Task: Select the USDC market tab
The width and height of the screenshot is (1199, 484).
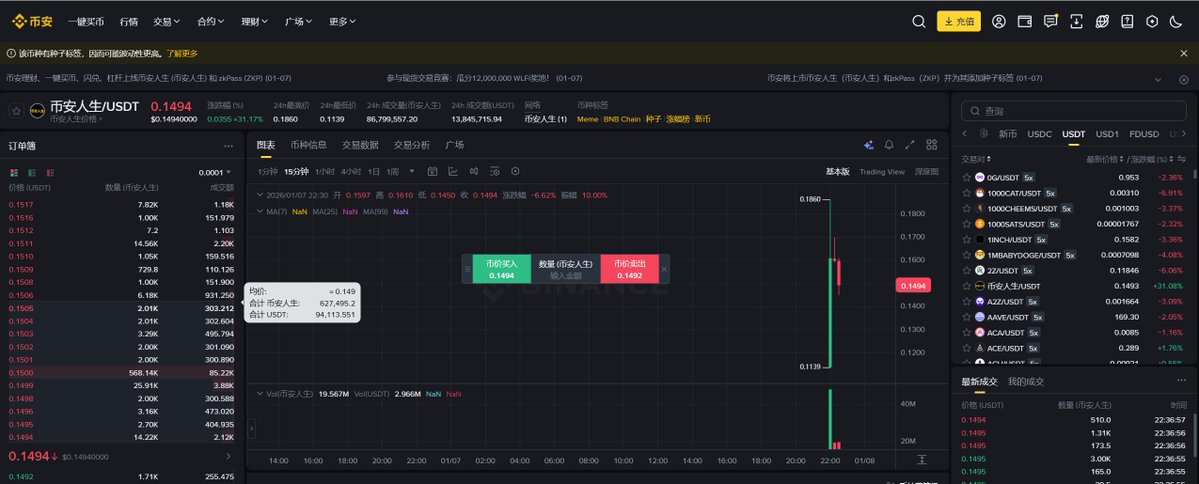Action: [x=1039, y=134]
